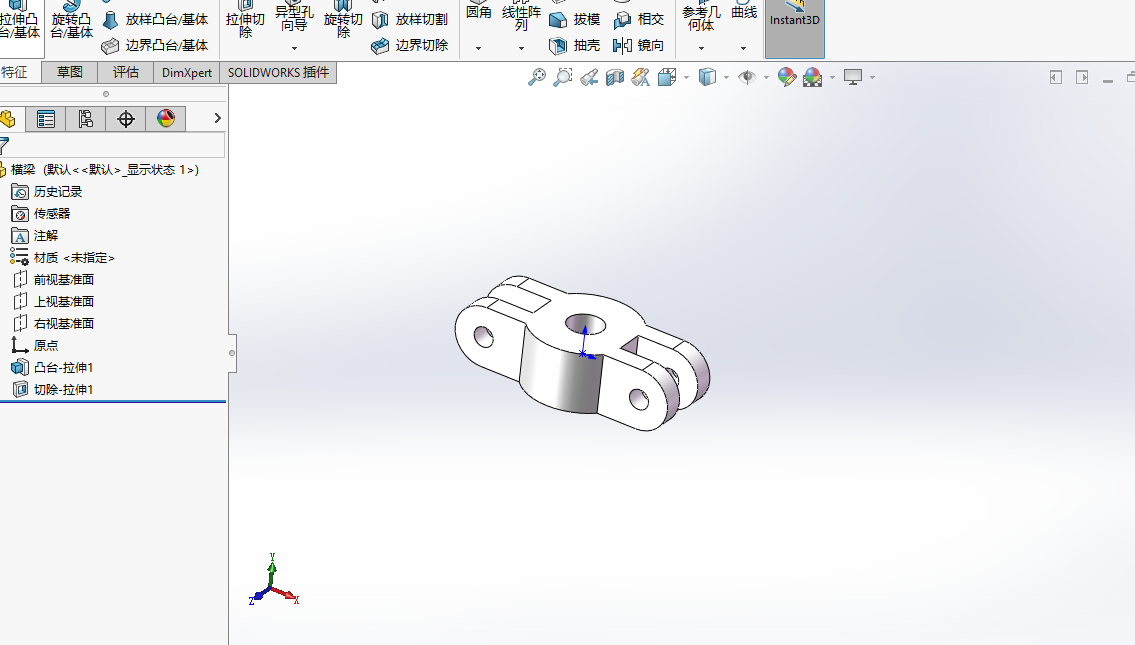
Task: Select the 凸台-拉伸1 feature
Action: click(63, 368)
